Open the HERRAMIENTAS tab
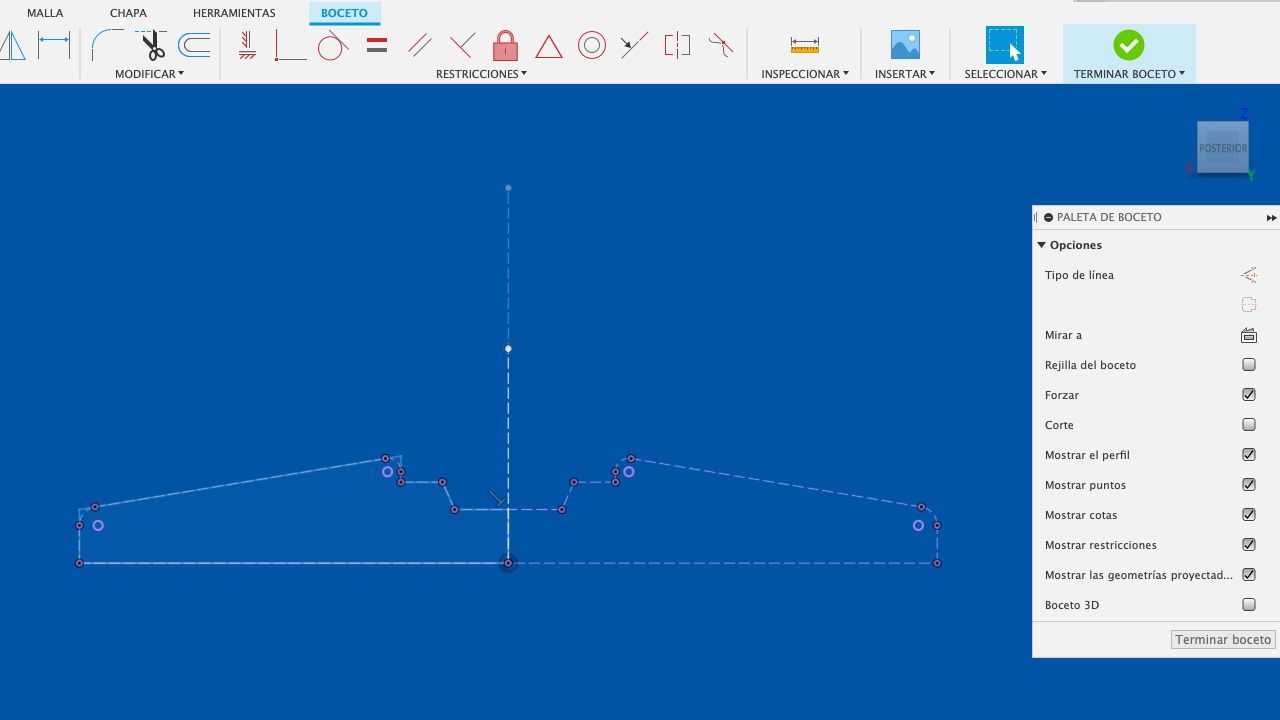The width and height of the screenshot is (1280, 720). [x=234, y=13]
